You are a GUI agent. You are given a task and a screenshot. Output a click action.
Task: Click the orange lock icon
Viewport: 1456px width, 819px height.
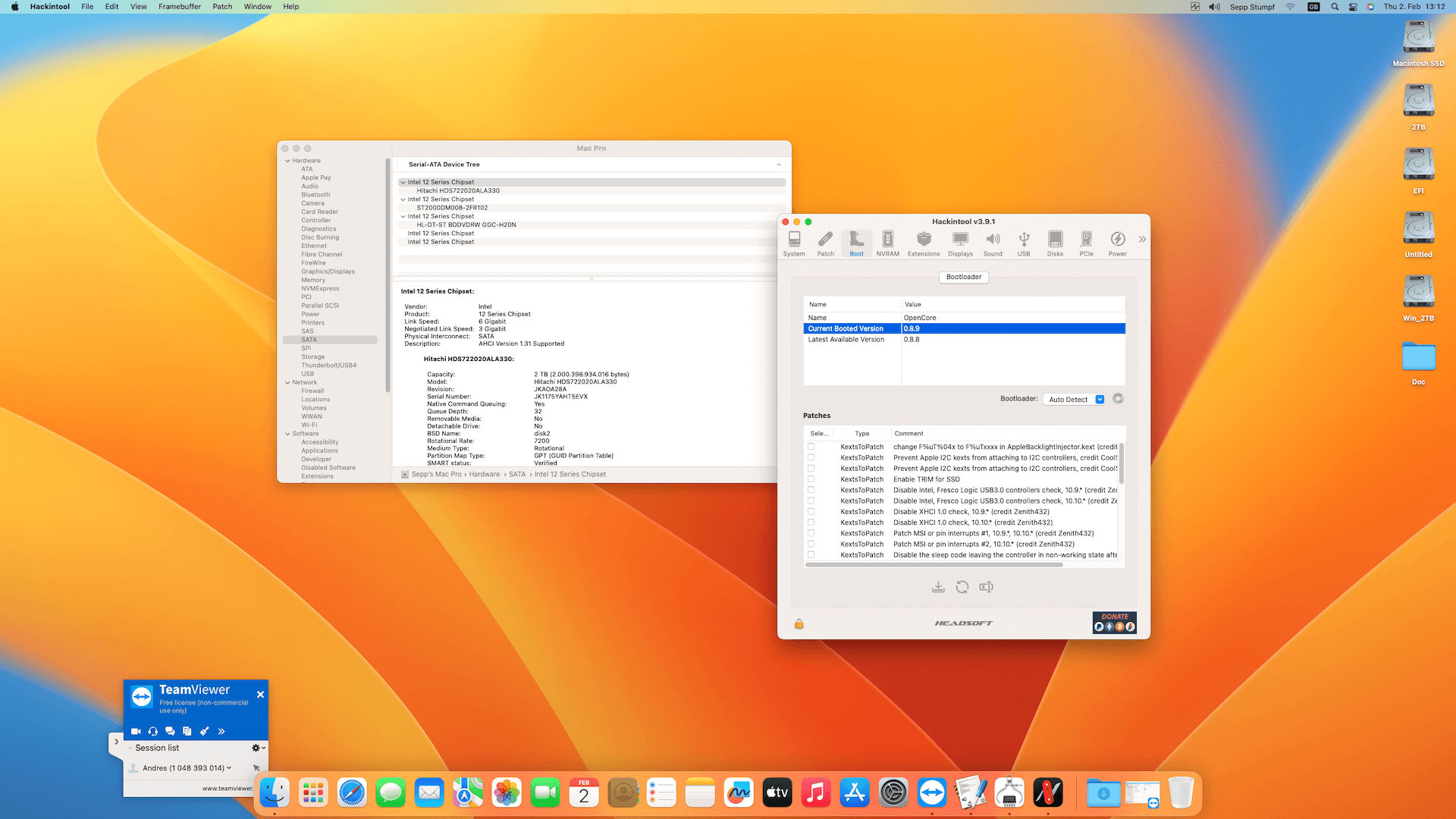click(x=799, y=623)
